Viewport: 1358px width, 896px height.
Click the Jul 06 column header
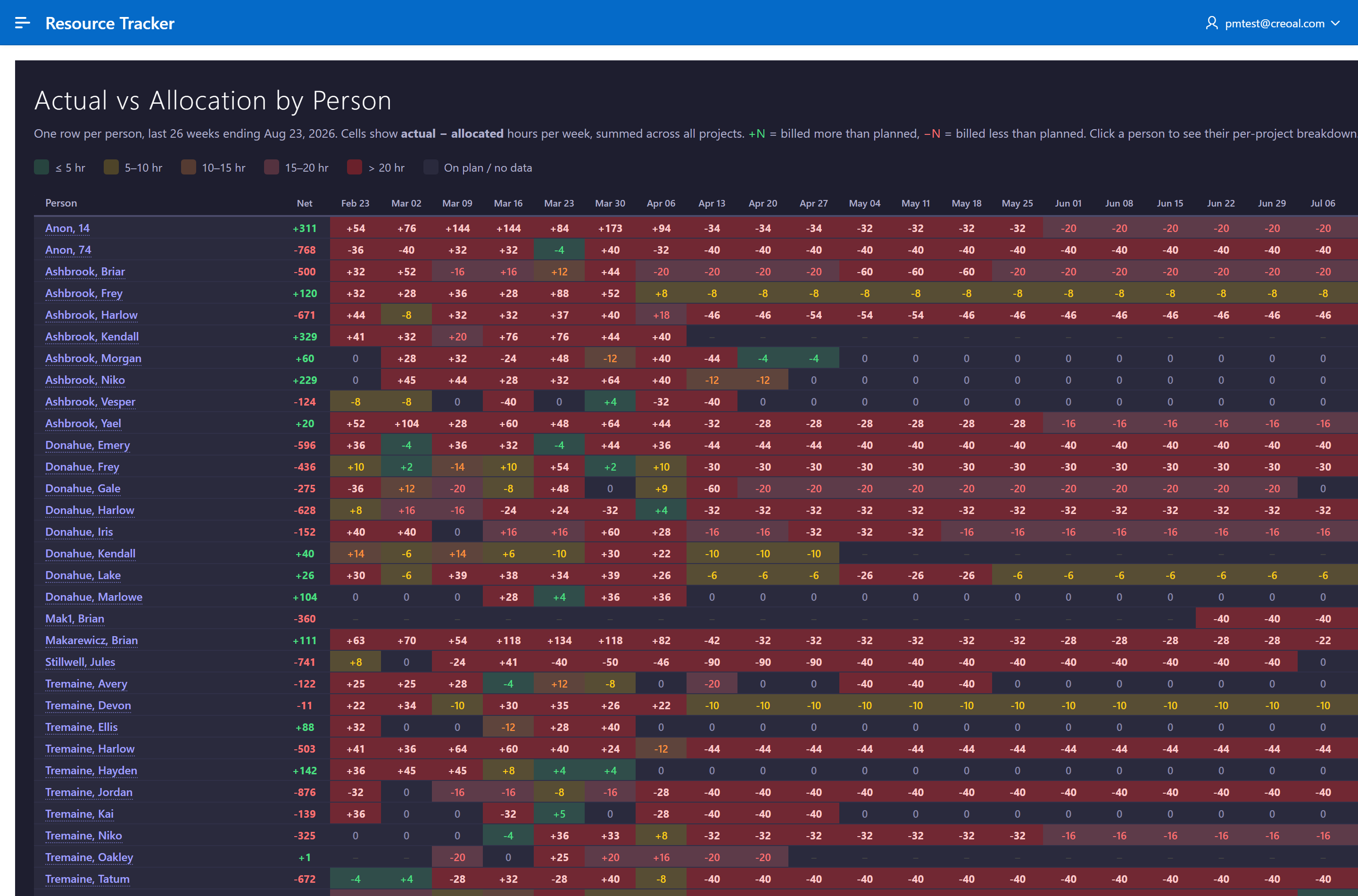pos(1323,203)
